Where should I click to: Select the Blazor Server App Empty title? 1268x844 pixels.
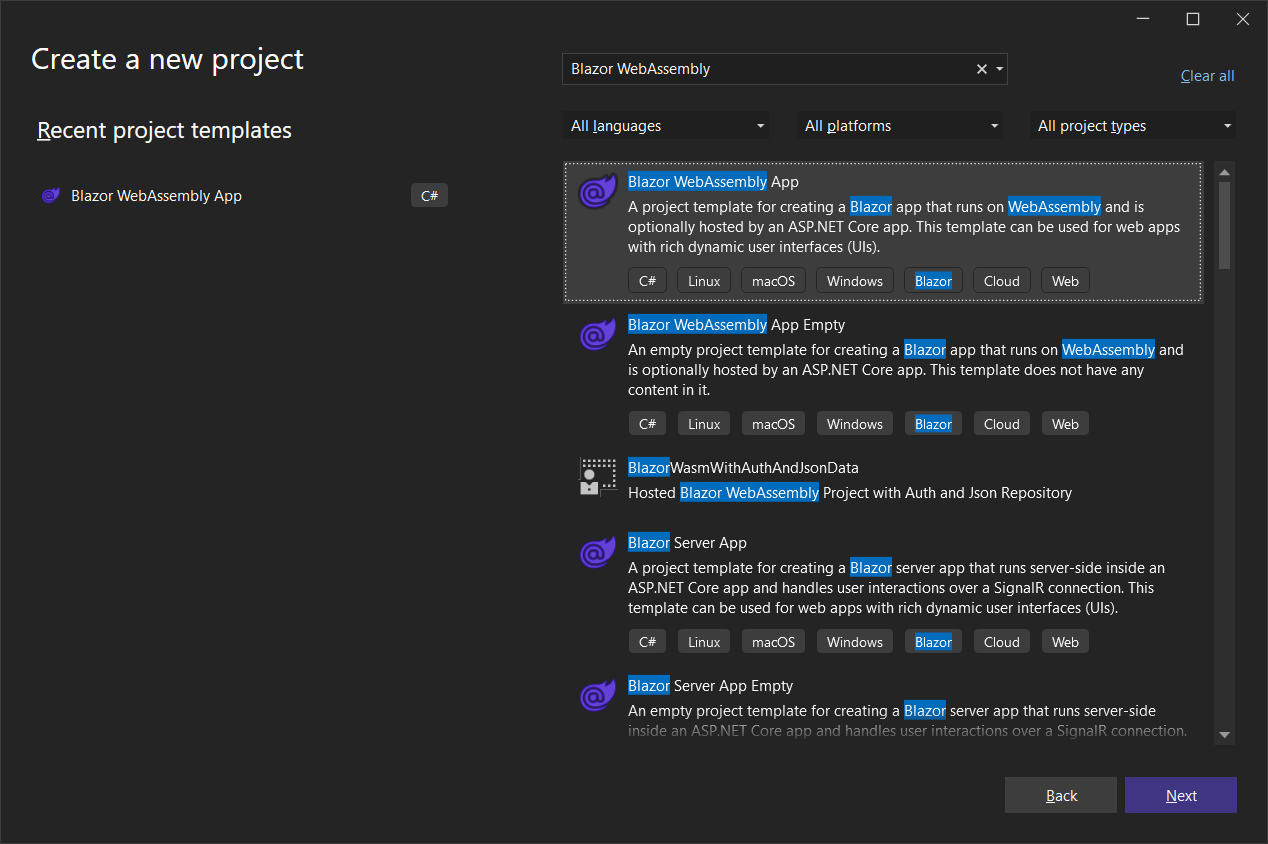pyautogui.click(x=710, y=686)
